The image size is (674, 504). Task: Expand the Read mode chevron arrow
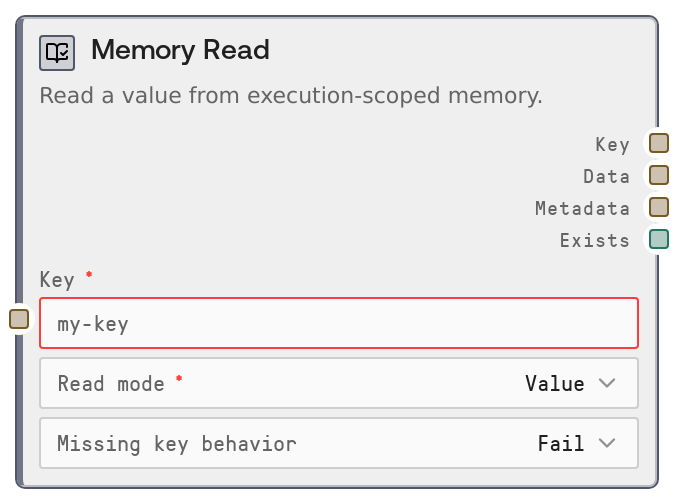[607, 383]
